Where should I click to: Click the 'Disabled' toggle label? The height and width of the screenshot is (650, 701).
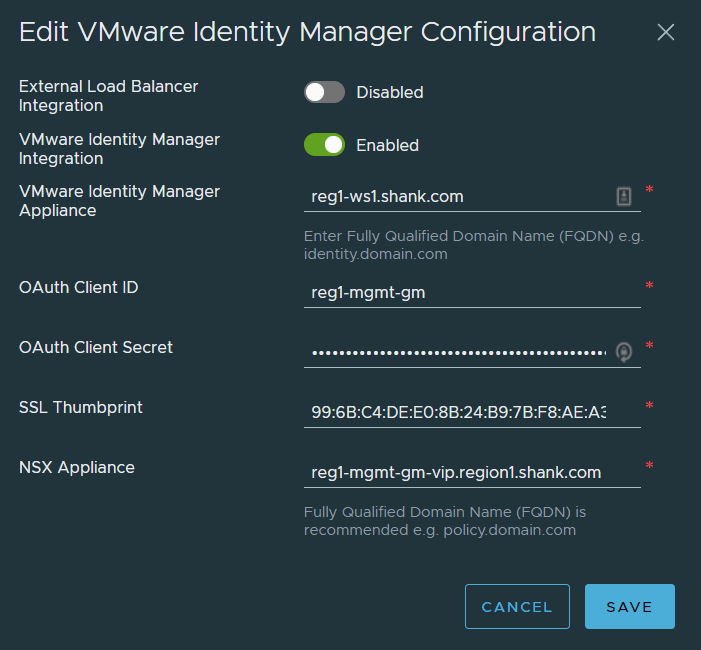[390, 93]
